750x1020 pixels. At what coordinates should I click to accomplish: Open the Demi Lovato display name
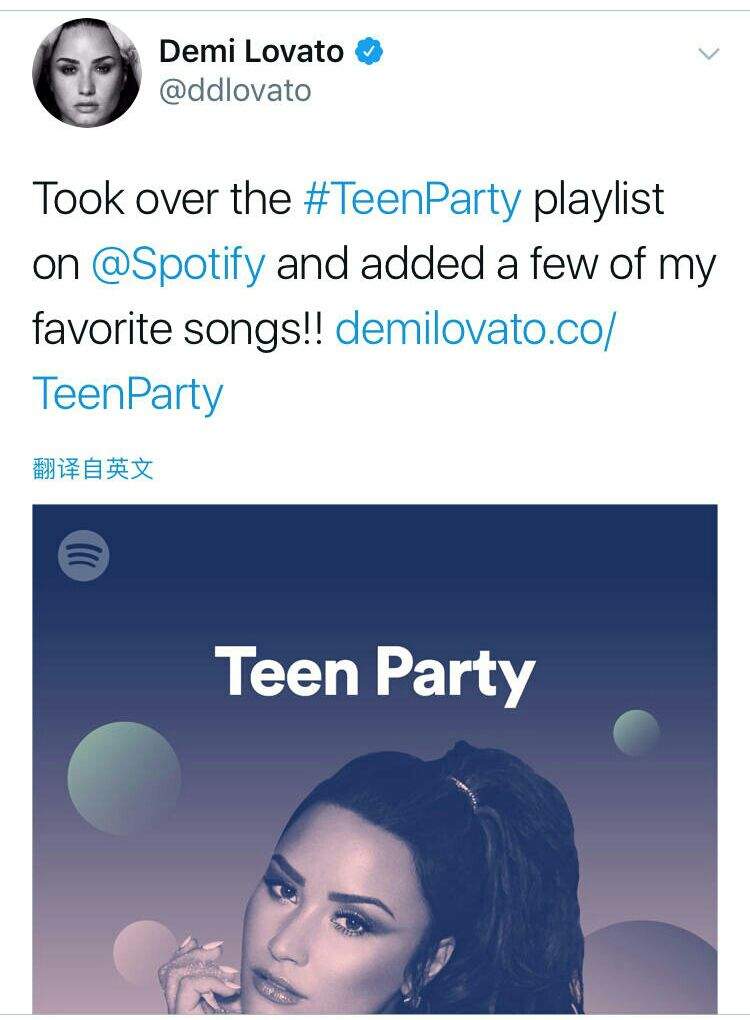coord(251,51)
